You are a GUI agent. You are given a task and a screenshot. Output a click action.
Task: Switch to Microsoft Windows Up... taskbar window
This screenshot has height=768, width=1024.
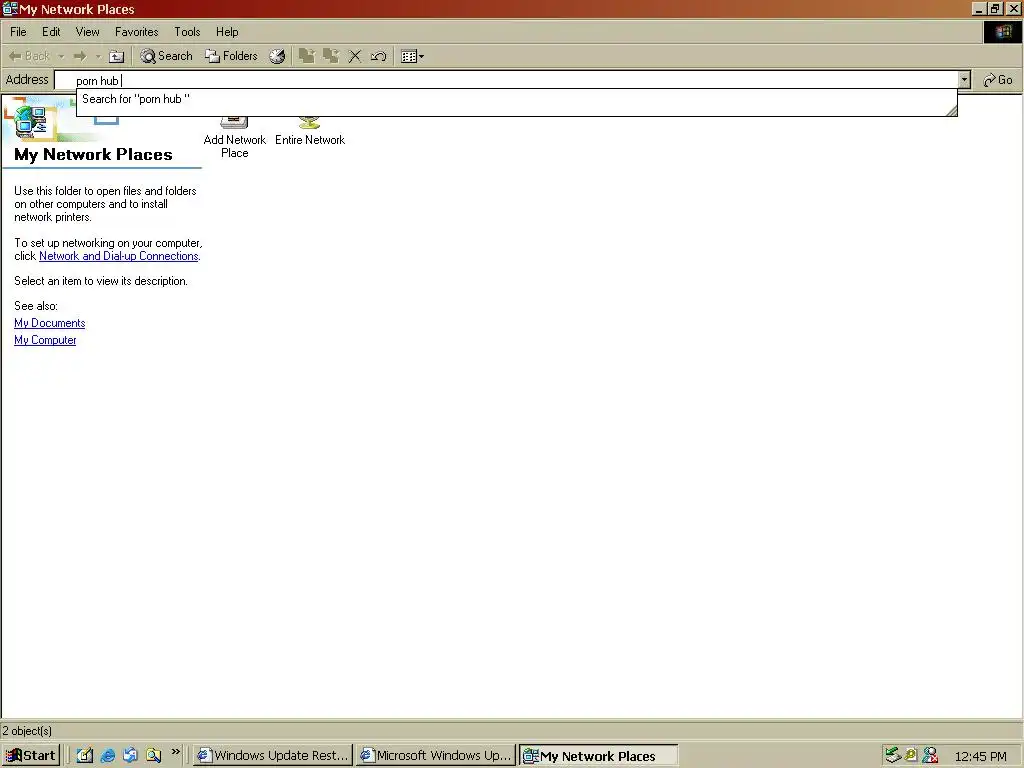[x=436, y=756]
